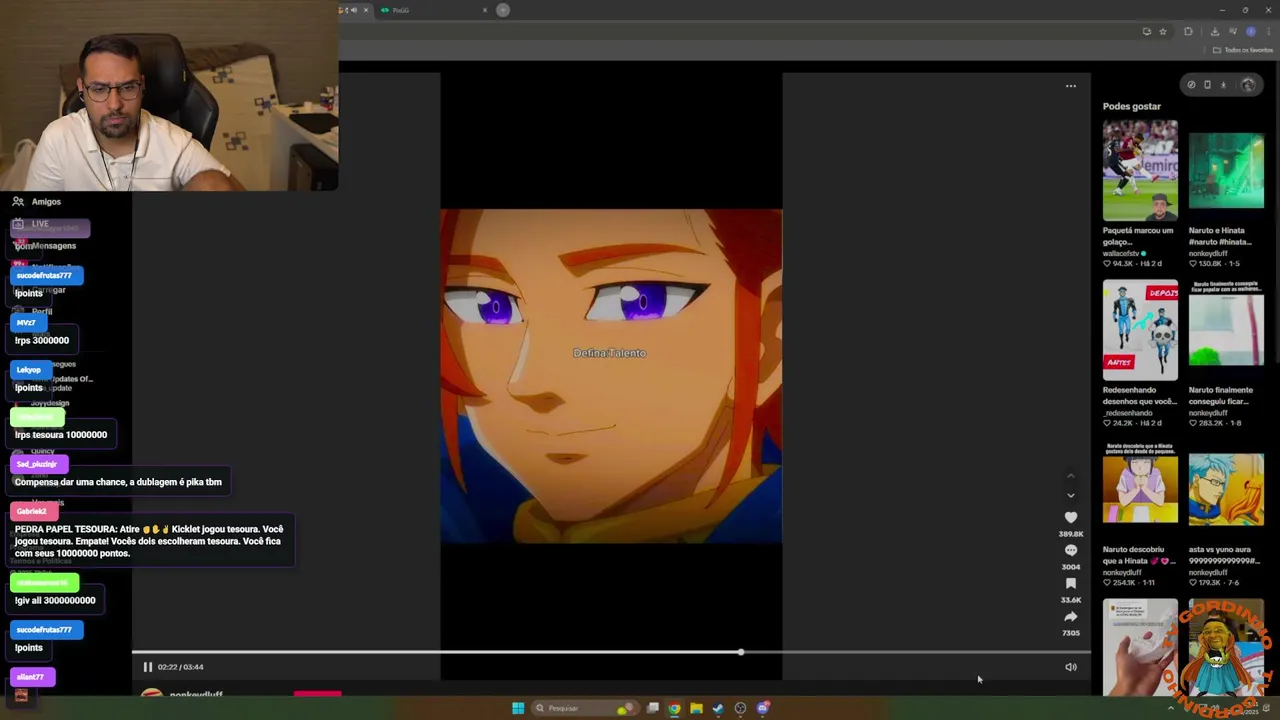The height and width of the screenshot is (720, 1280).
Task: Click the '!rps tesoura 10000000' chat message
Action: point(61,435)
